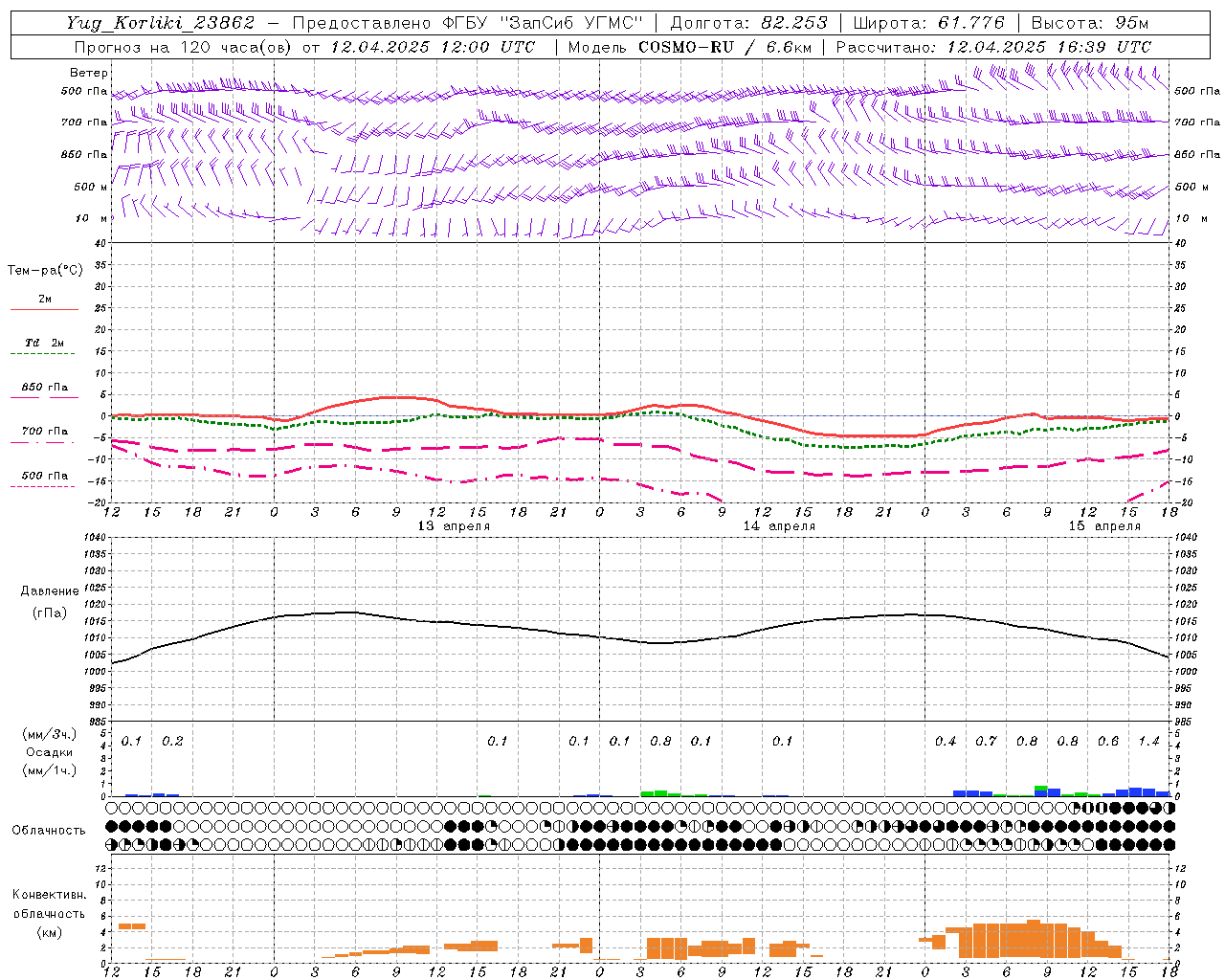This screenshot has height=980, width=1225.
Task: Click the forecast start text 12.04.2025 12:00 UTC
Action: pos(433,47)
